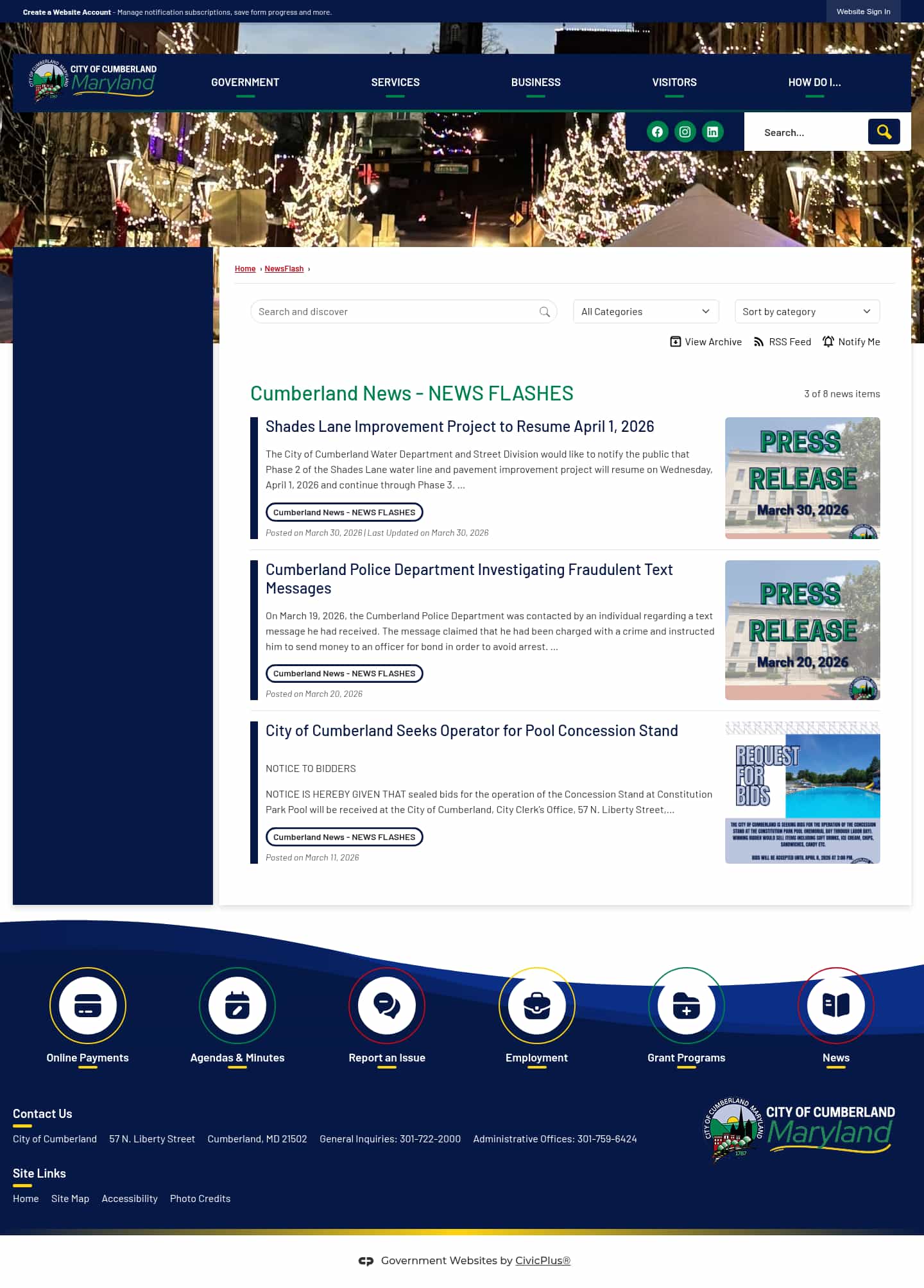This screenshot has height=1288, width=924.
Task: Open Grant Programs folder icon
Action: 686,1005
